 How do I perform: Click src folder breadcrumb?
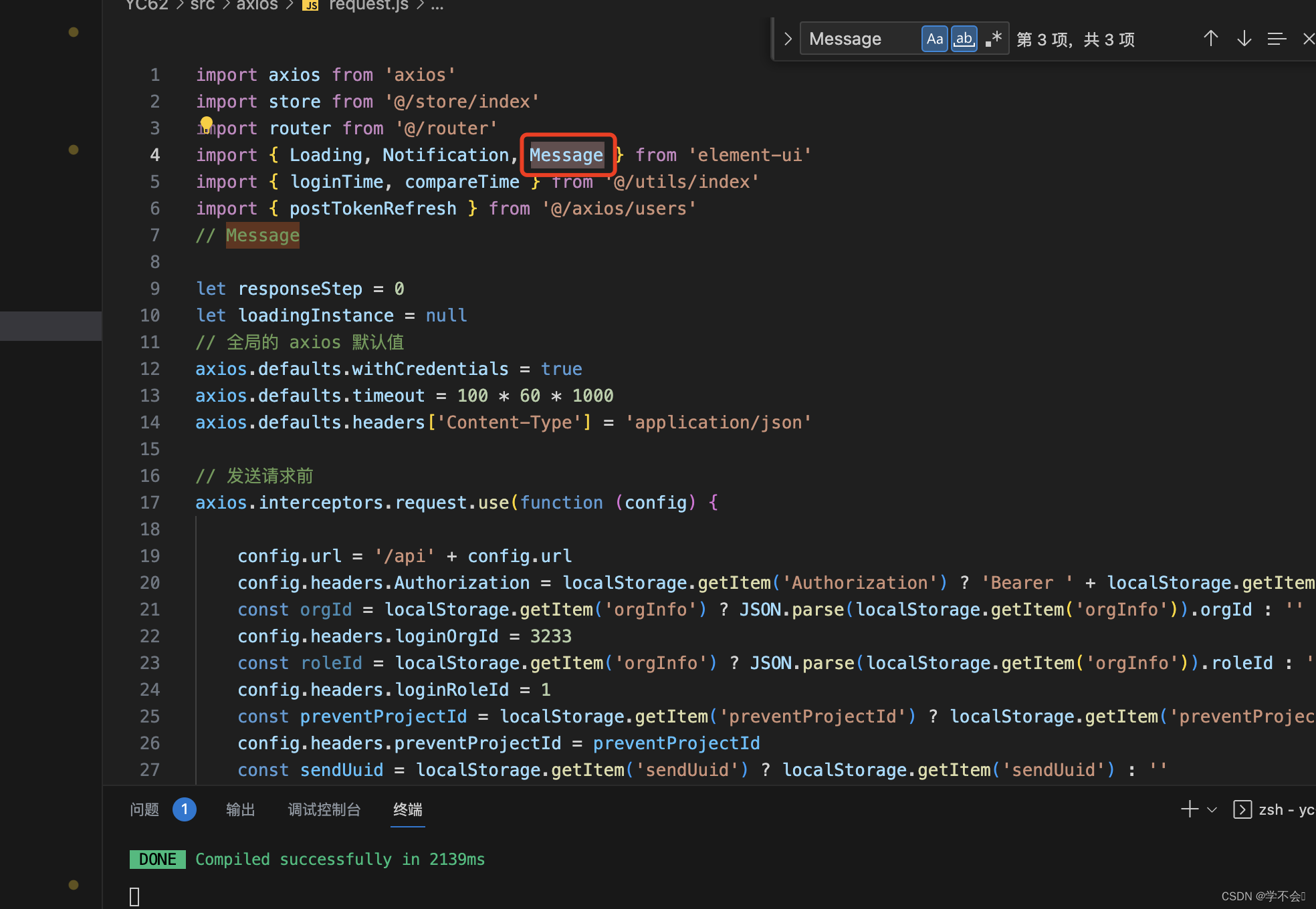[x=203, y=5]
